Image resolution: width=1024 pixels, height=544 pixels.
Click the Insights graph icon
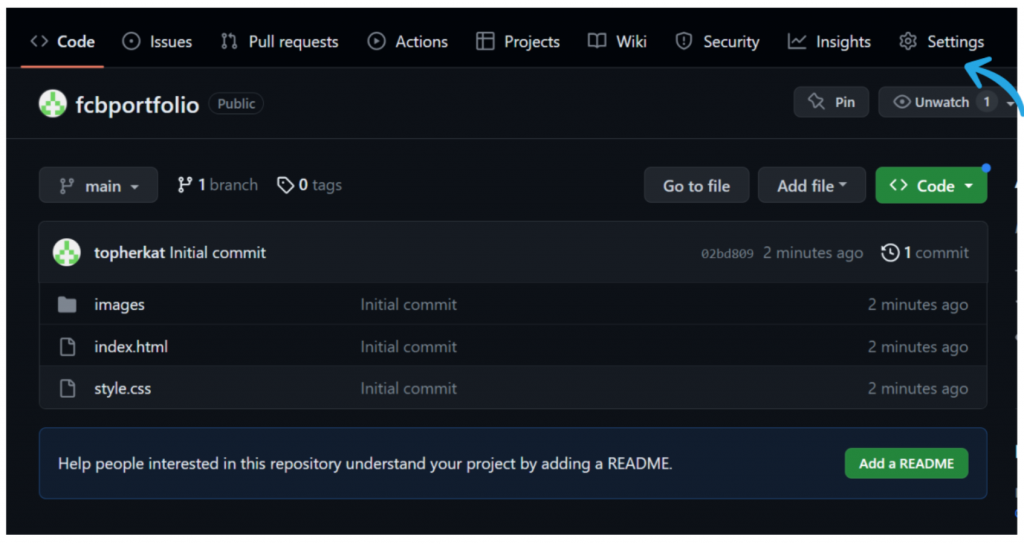[796, 41]
